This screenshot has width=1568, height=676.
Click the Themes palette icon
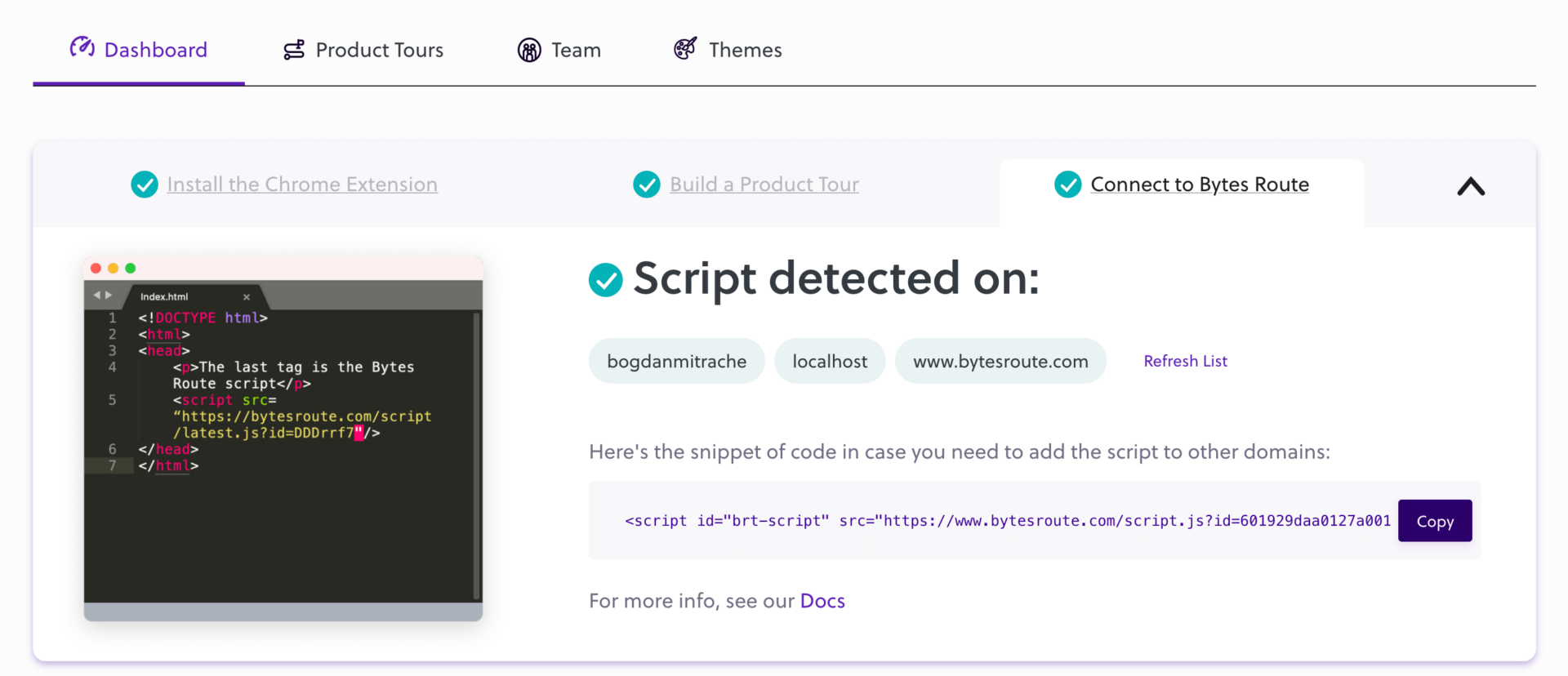(x=685, y=48)
